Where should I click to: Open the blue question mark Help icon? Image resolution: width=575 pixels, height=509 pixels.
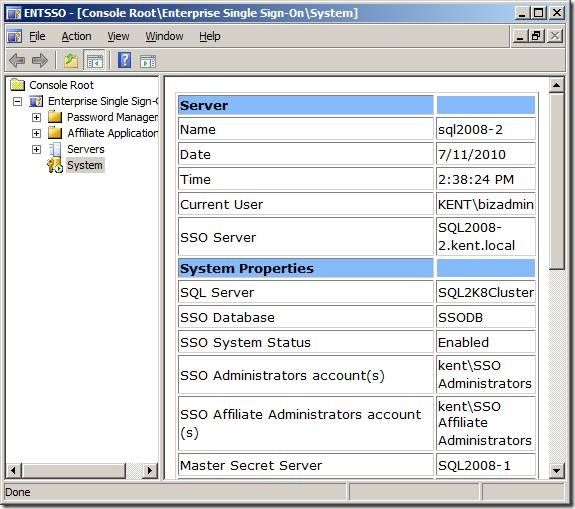tap(125, 60)
